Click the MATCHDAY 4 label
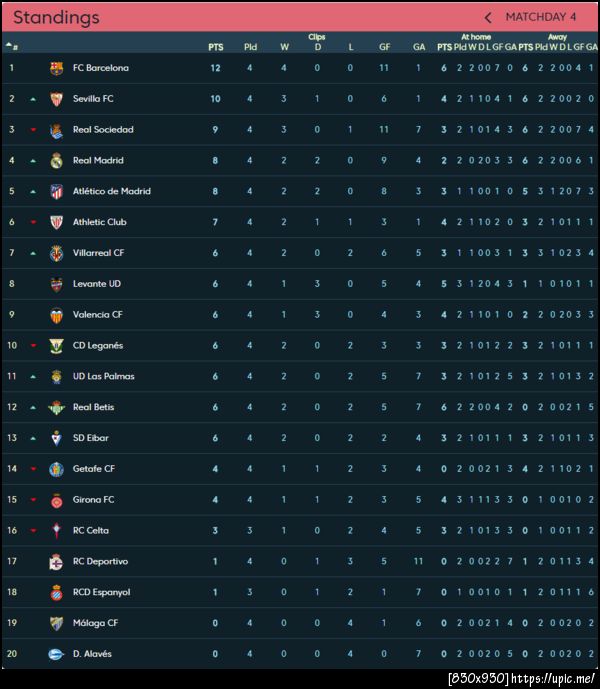This screenshot has width=600, height=689. pyautogui.click(x=541, y=17)
